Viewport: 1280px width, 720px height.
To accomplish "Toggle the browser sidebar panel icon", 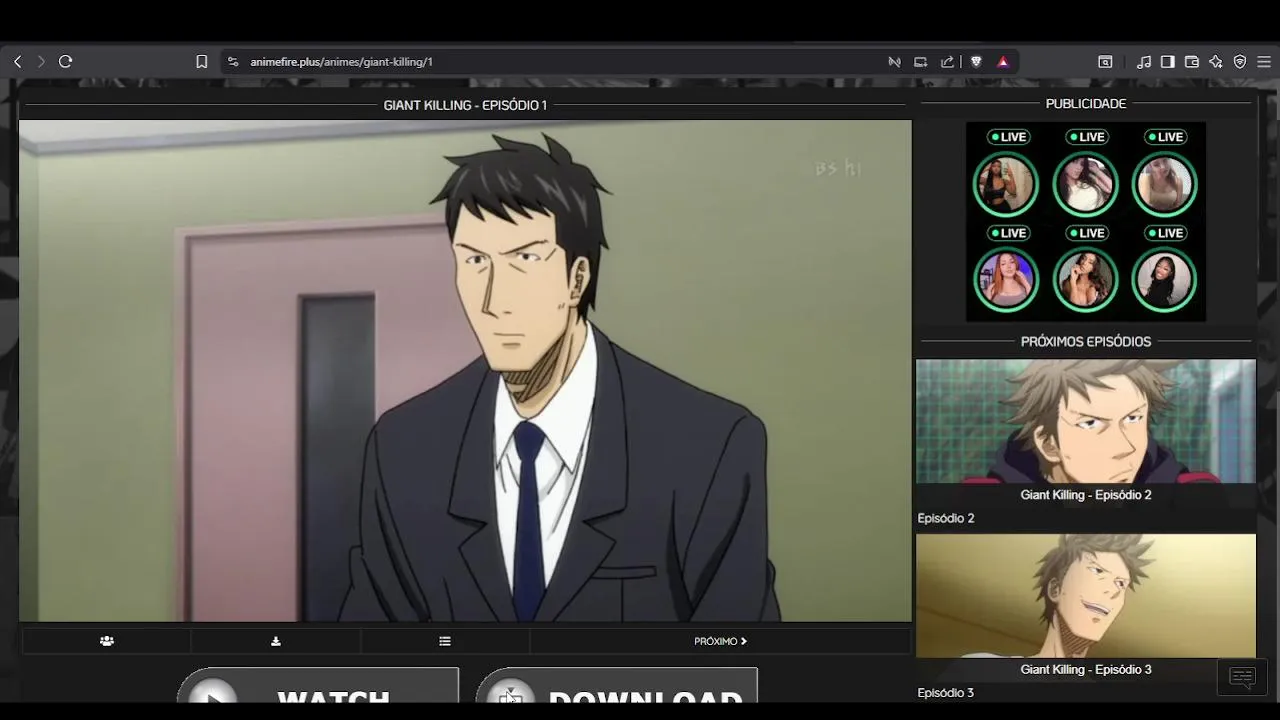I will (1167, 62).
